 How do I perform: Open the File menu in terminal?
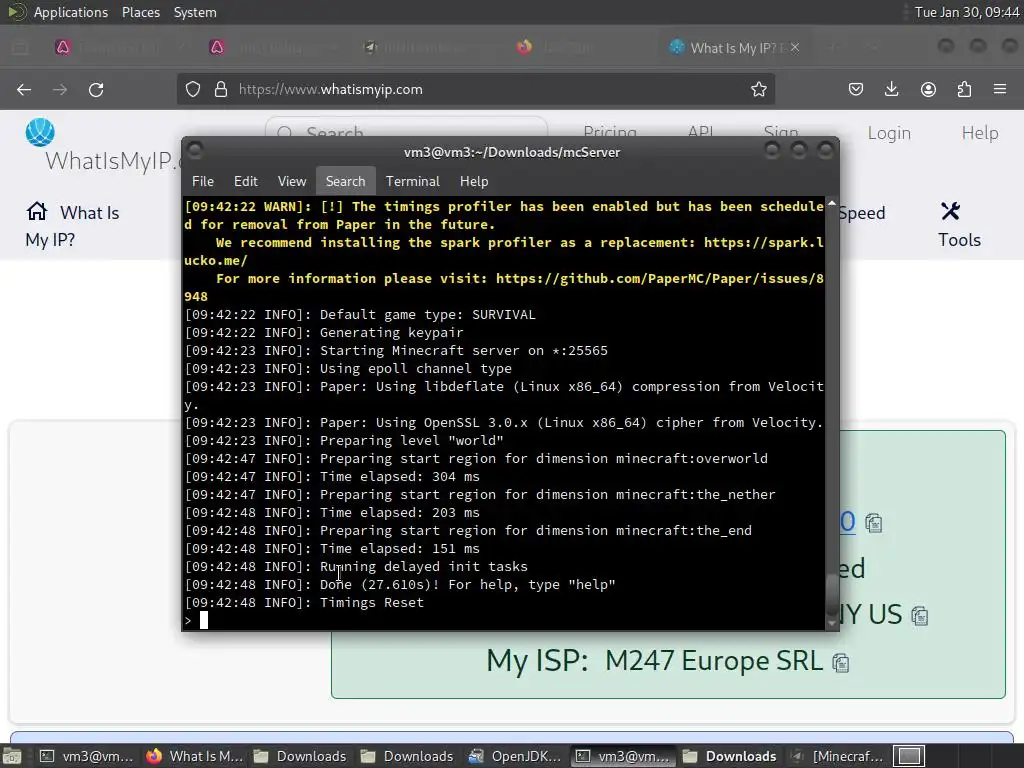pyautogui.click(x=202, y=182)
